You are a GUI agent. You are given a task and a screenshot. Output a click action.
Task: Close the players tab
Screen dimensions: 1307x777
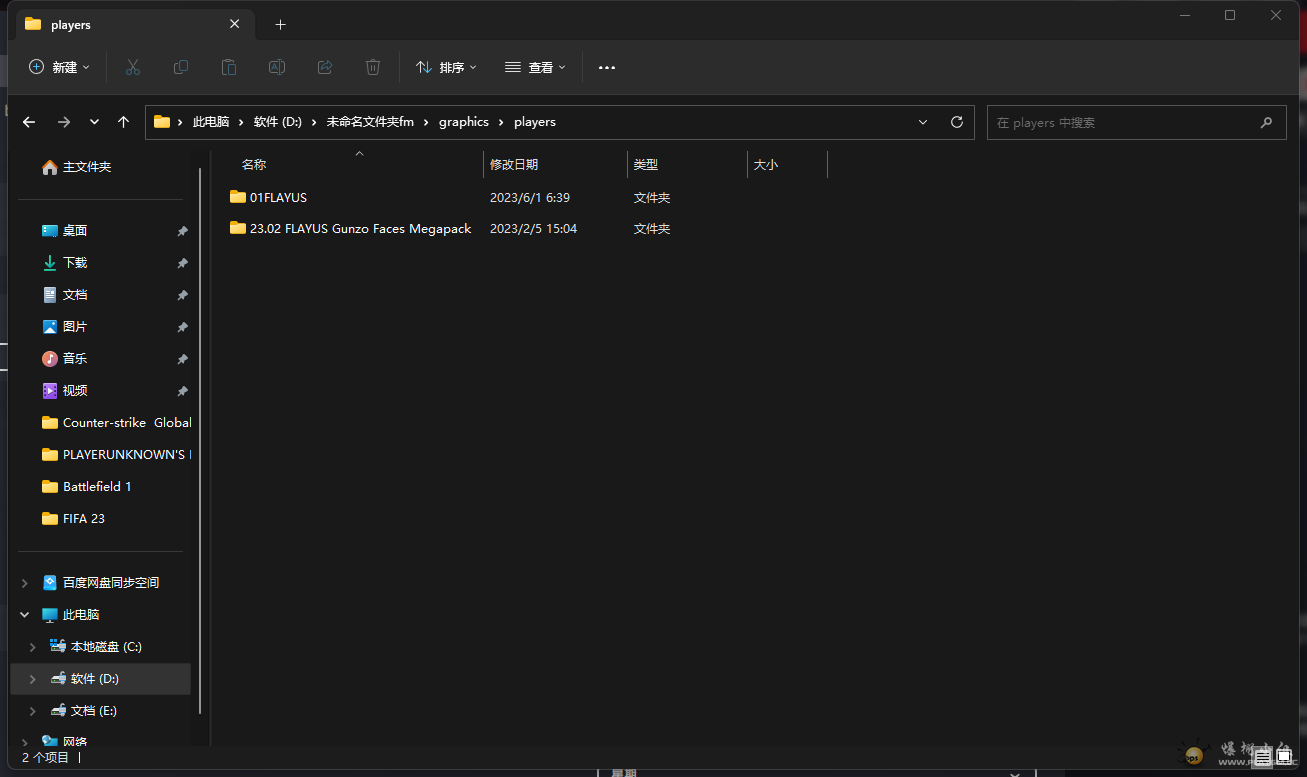pyautogui.click(x=234, y=24)
